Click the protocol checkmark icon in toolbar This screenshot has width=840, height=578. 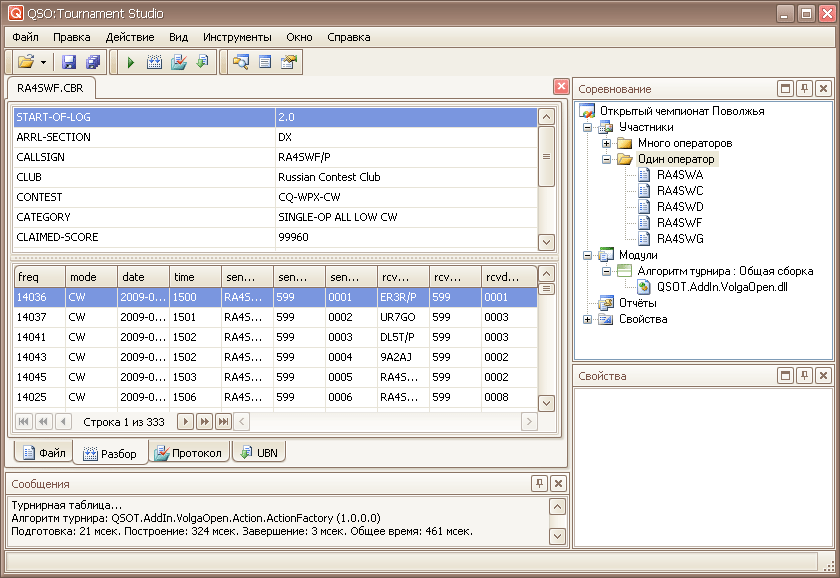pyautogui.click(x=178, y=62)
